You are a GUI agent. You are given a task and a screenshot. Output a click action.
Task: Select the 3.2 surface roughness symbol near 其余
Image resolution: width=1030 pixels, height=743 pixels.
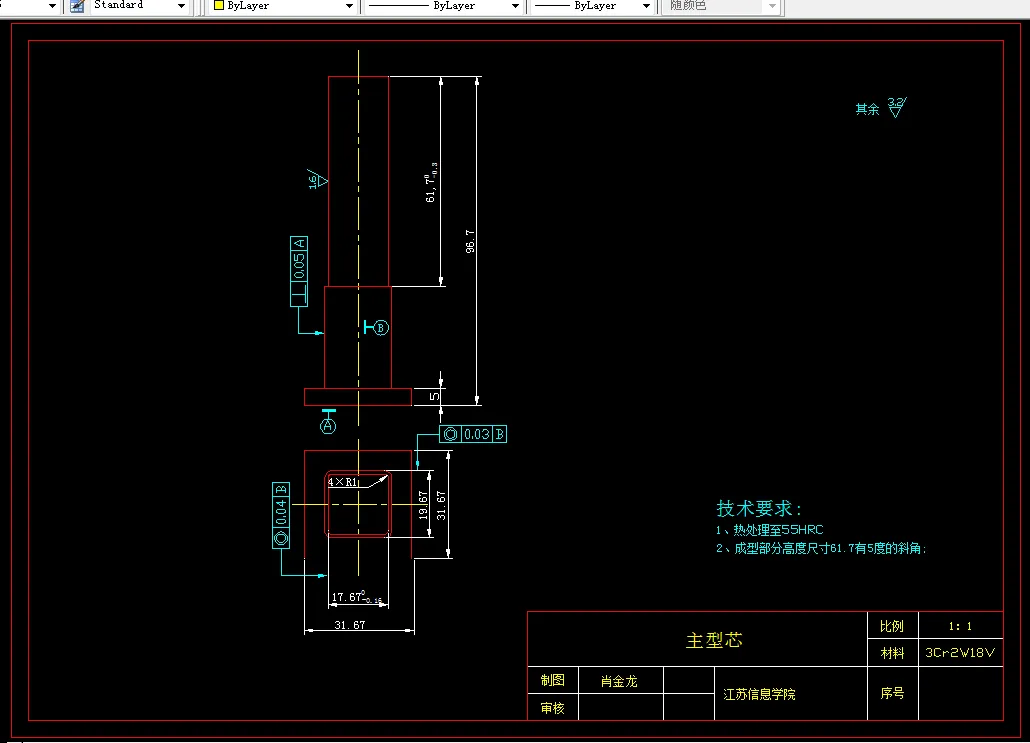[897, 107]
